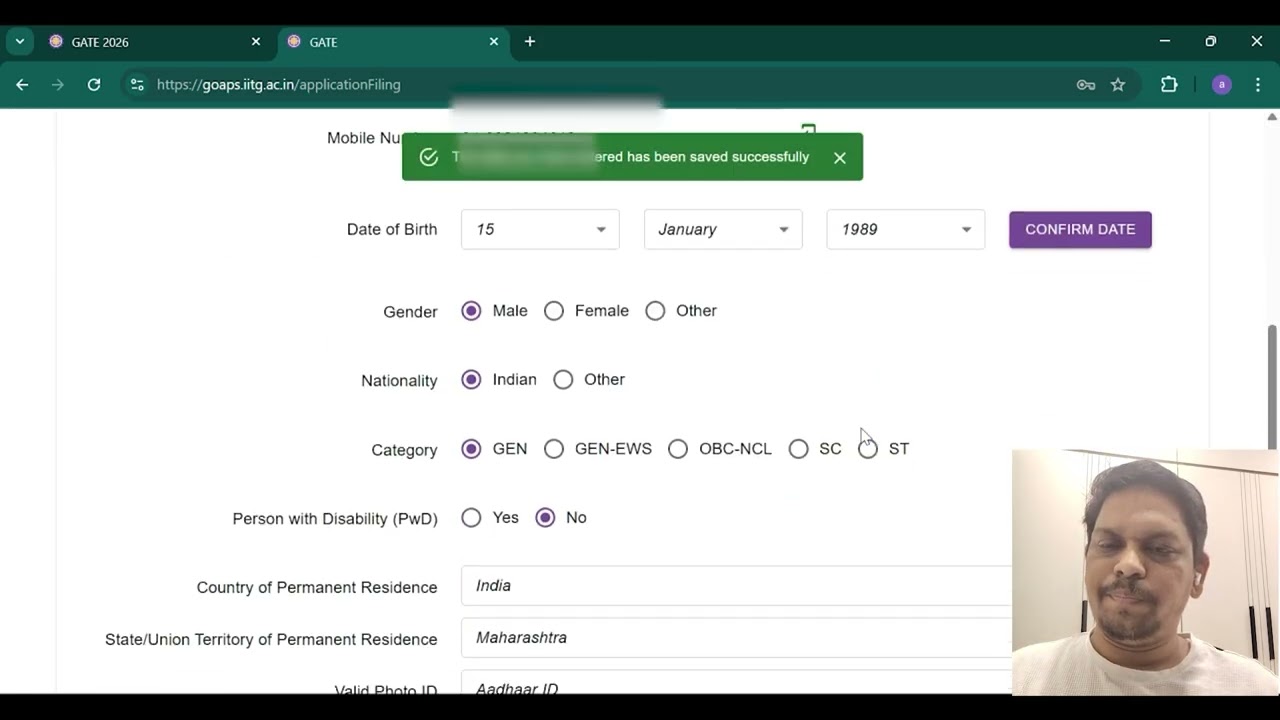
Task: Switch to the GATE tab
Action: pyautogui.click(x=393, y=42)
